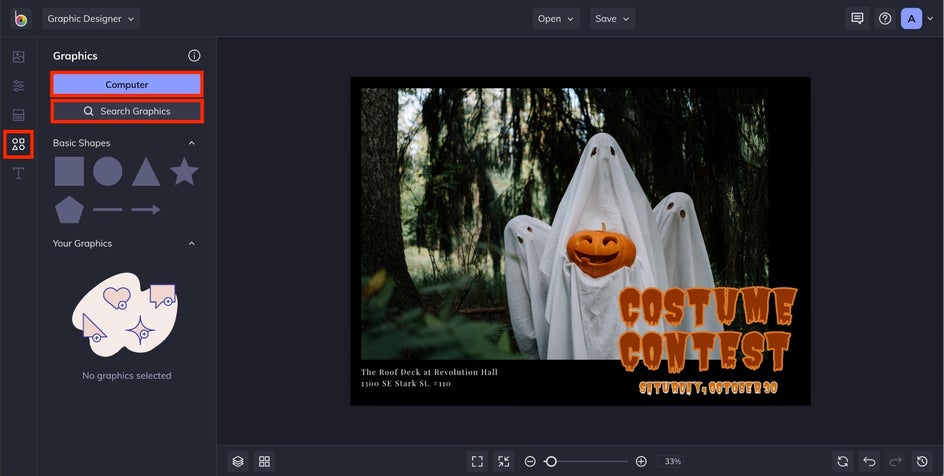944x476 pixels.
Task: Click the undo arrow icon
Action: pos(869,461)
